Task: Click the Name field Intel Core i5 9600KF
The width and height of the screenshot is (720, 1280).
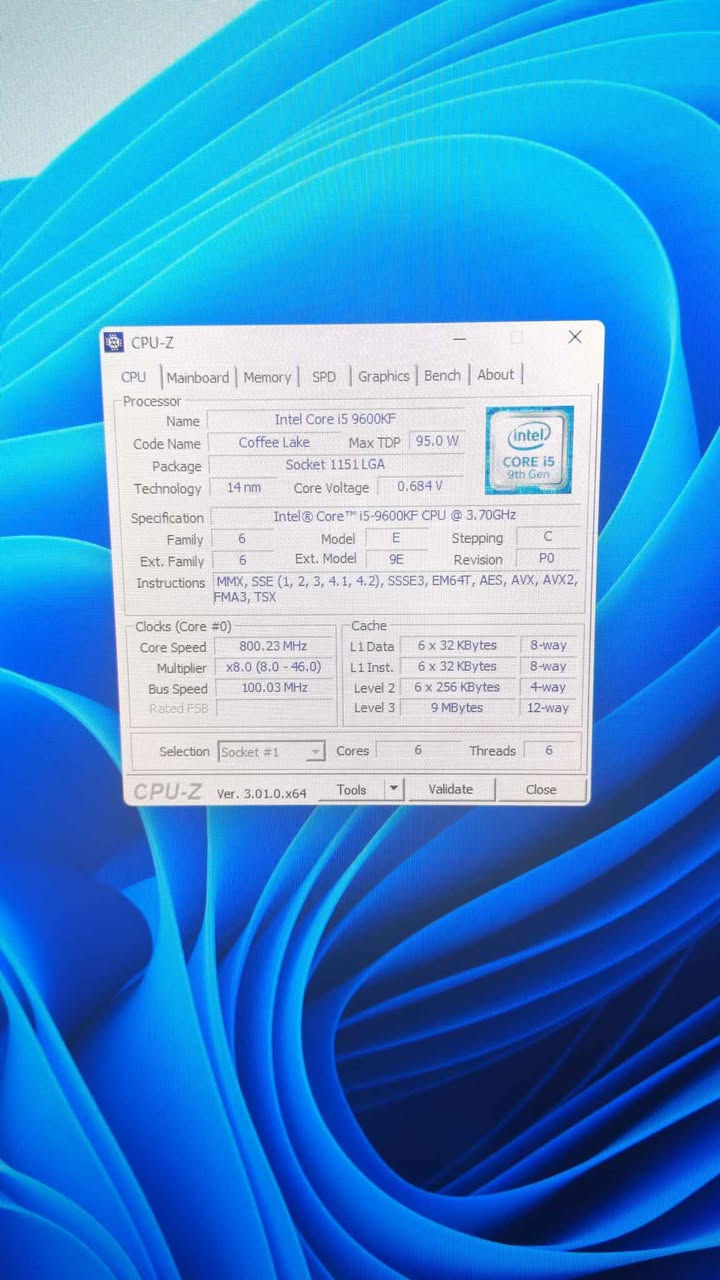Action: (336, 420)
